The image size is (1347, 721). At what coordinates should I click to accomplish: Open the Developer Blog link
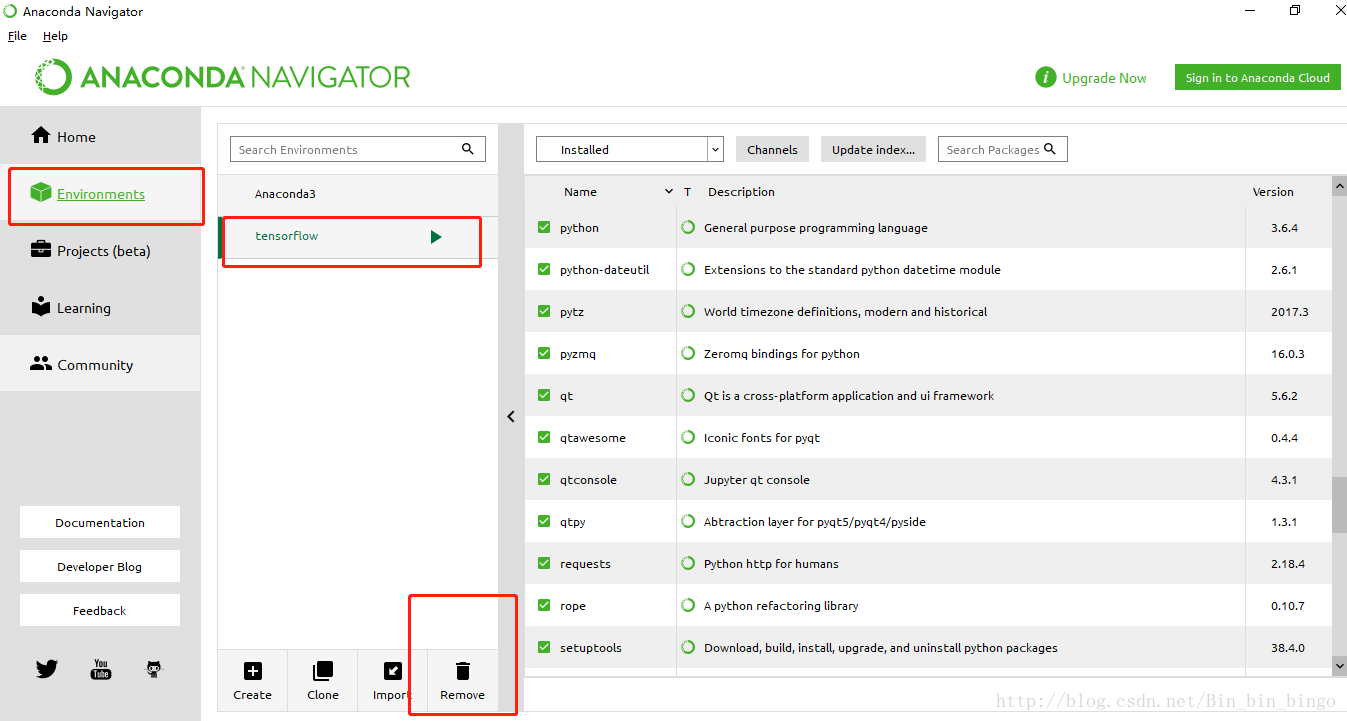(x=100, y=566)
